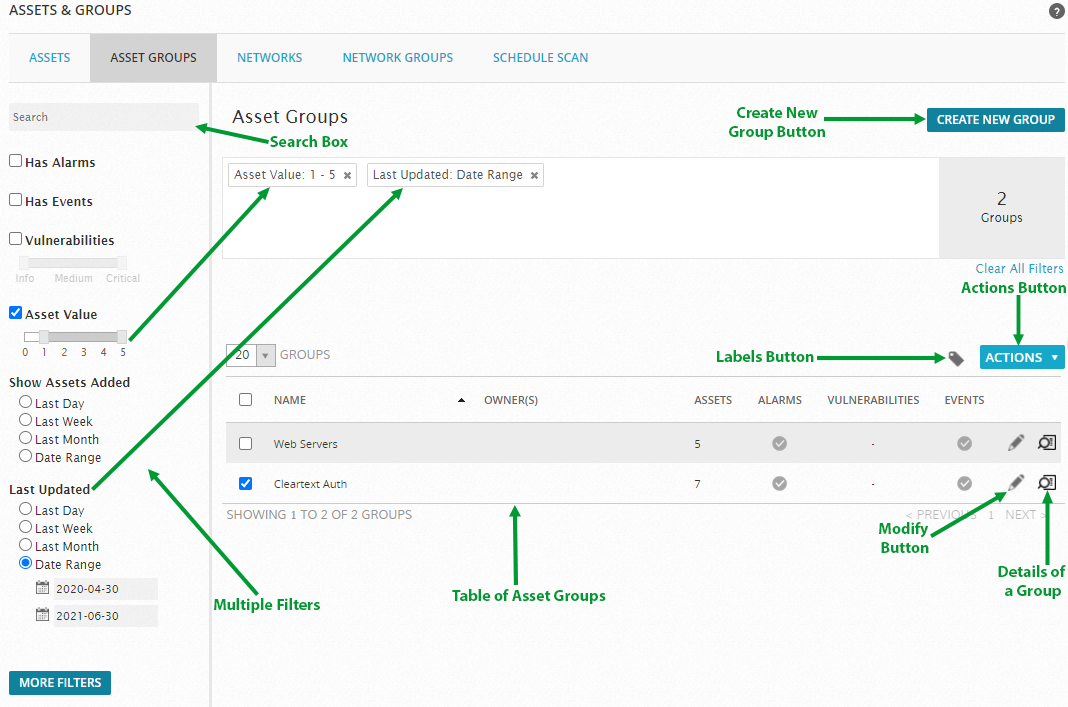Open the start date calendar icon
Viewport: 1068px width, 707px height.
tap(42, 589)
